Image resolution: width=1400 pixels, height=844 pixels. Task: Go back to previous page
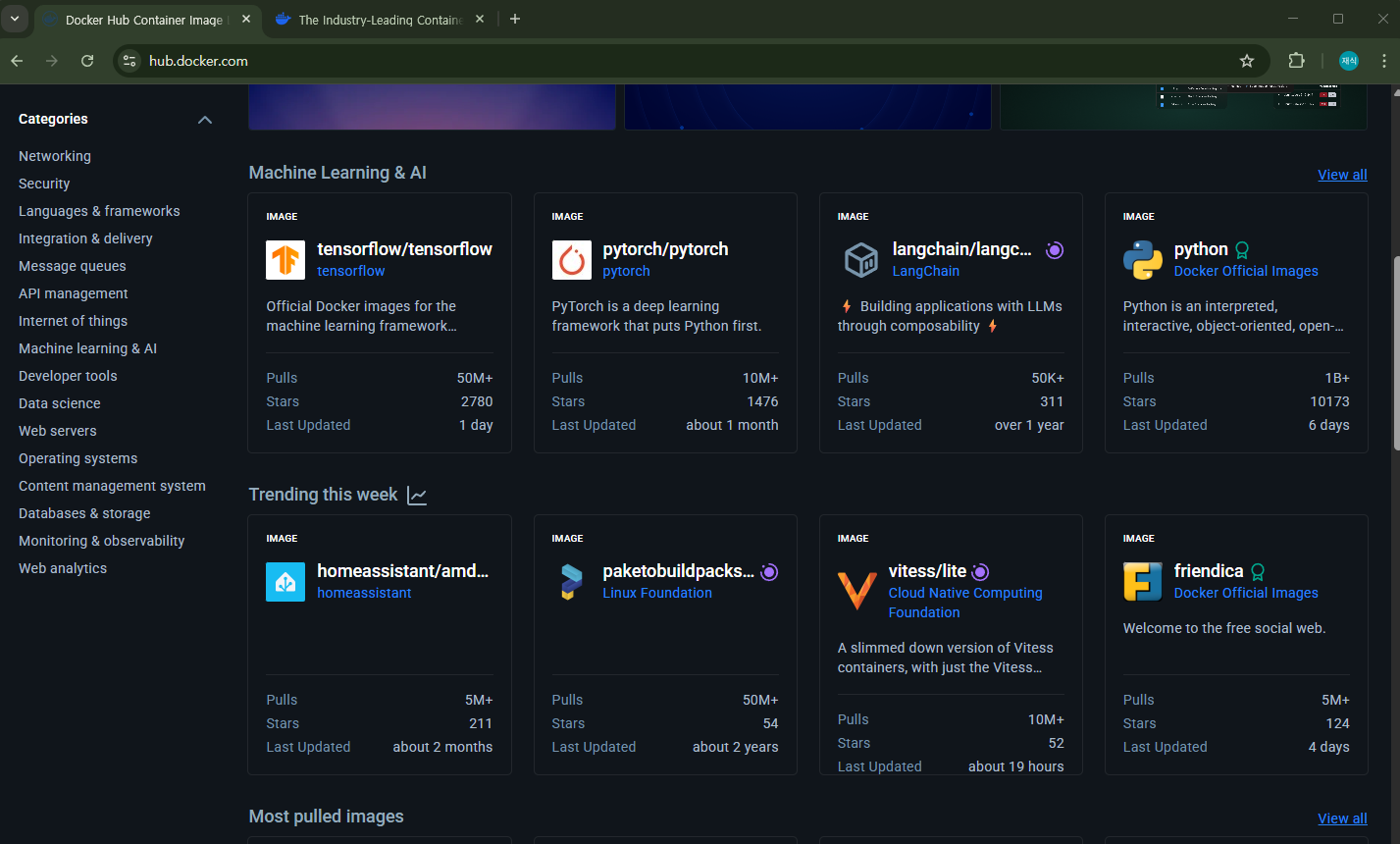click(x=17, y=61)
